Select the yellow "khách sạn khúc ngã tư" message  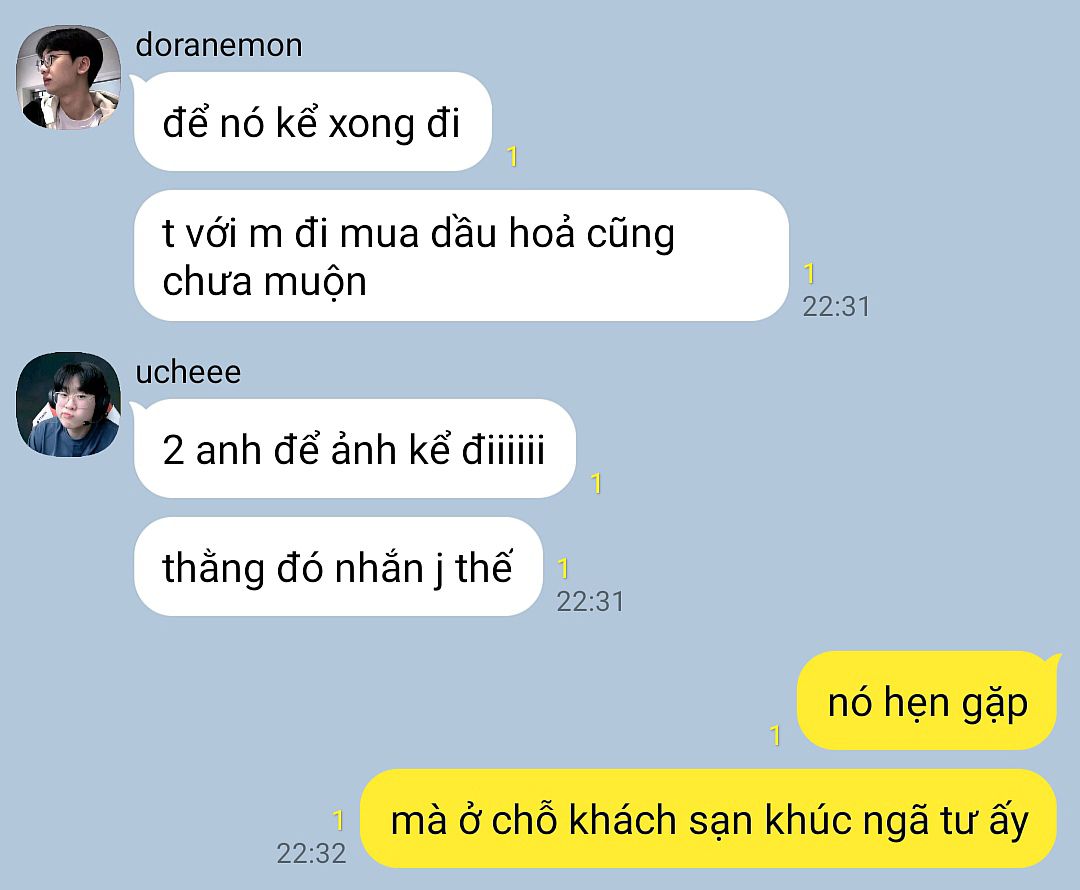(x=708, y=818)
